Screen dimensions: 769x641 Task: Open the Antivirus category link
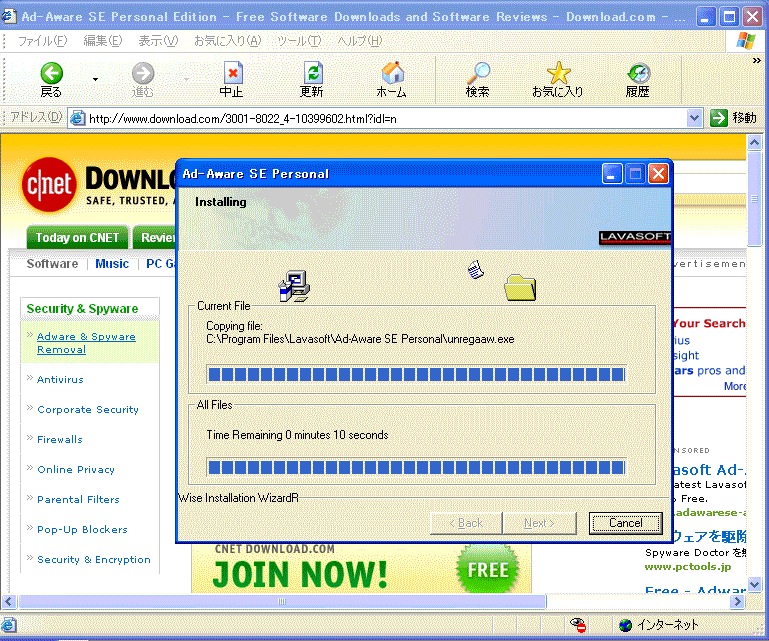click(x=60, y=380)
